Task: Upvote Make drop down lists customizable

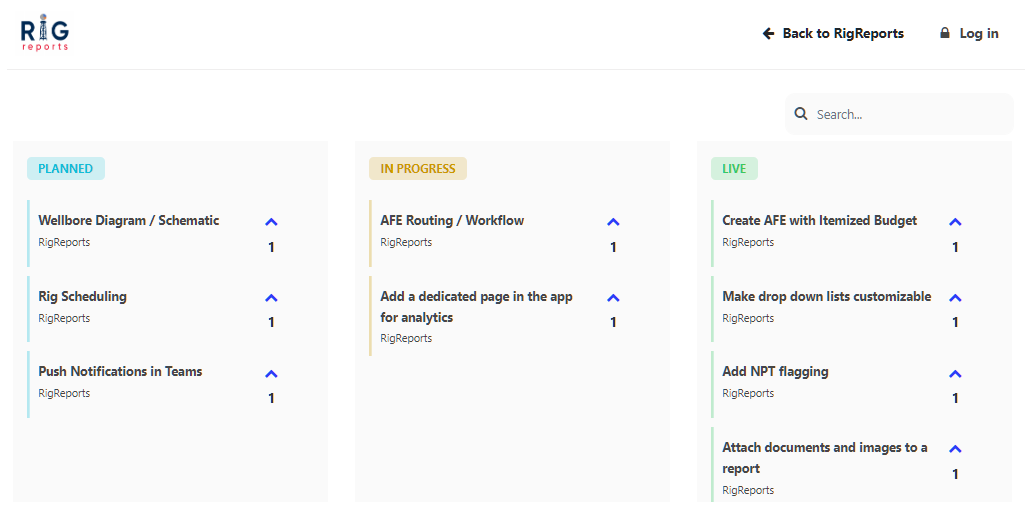Action: 956,298
